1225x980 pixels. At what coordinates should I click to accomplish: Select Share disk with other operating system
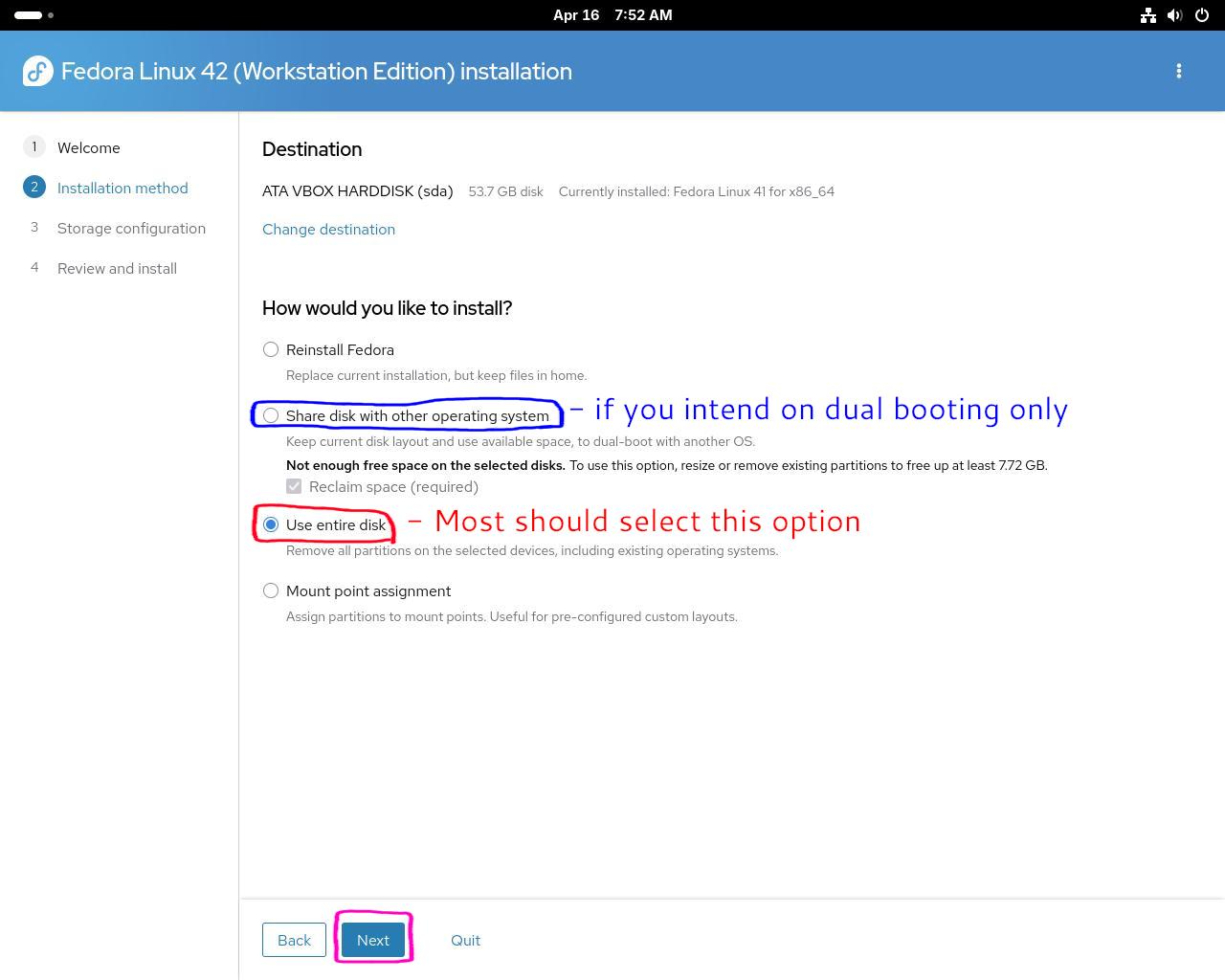(x=271, y=415)
